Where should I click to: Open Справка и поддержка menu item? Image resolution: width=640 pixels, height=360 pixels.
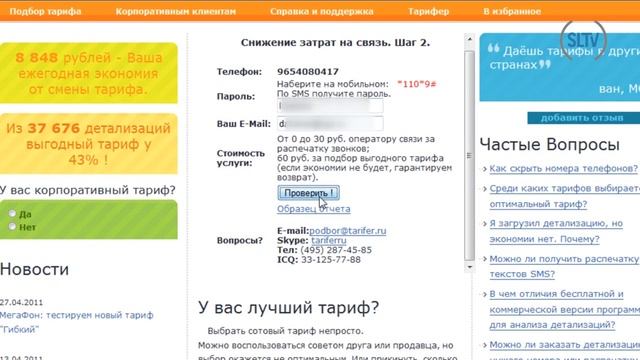pyautogui.click(x=322, y=11)
